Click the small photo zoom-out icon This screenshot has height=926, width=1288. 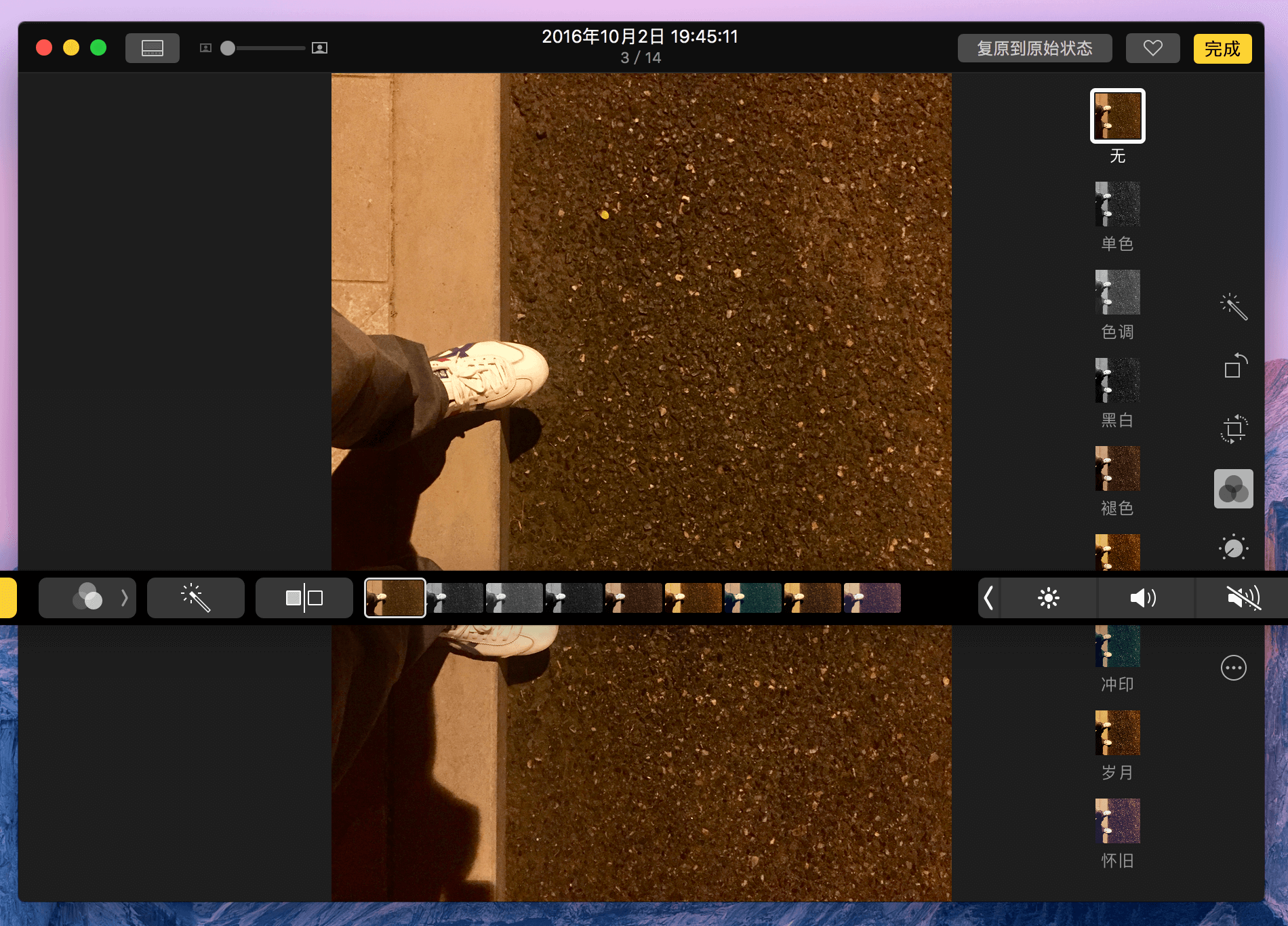[205, 48]
